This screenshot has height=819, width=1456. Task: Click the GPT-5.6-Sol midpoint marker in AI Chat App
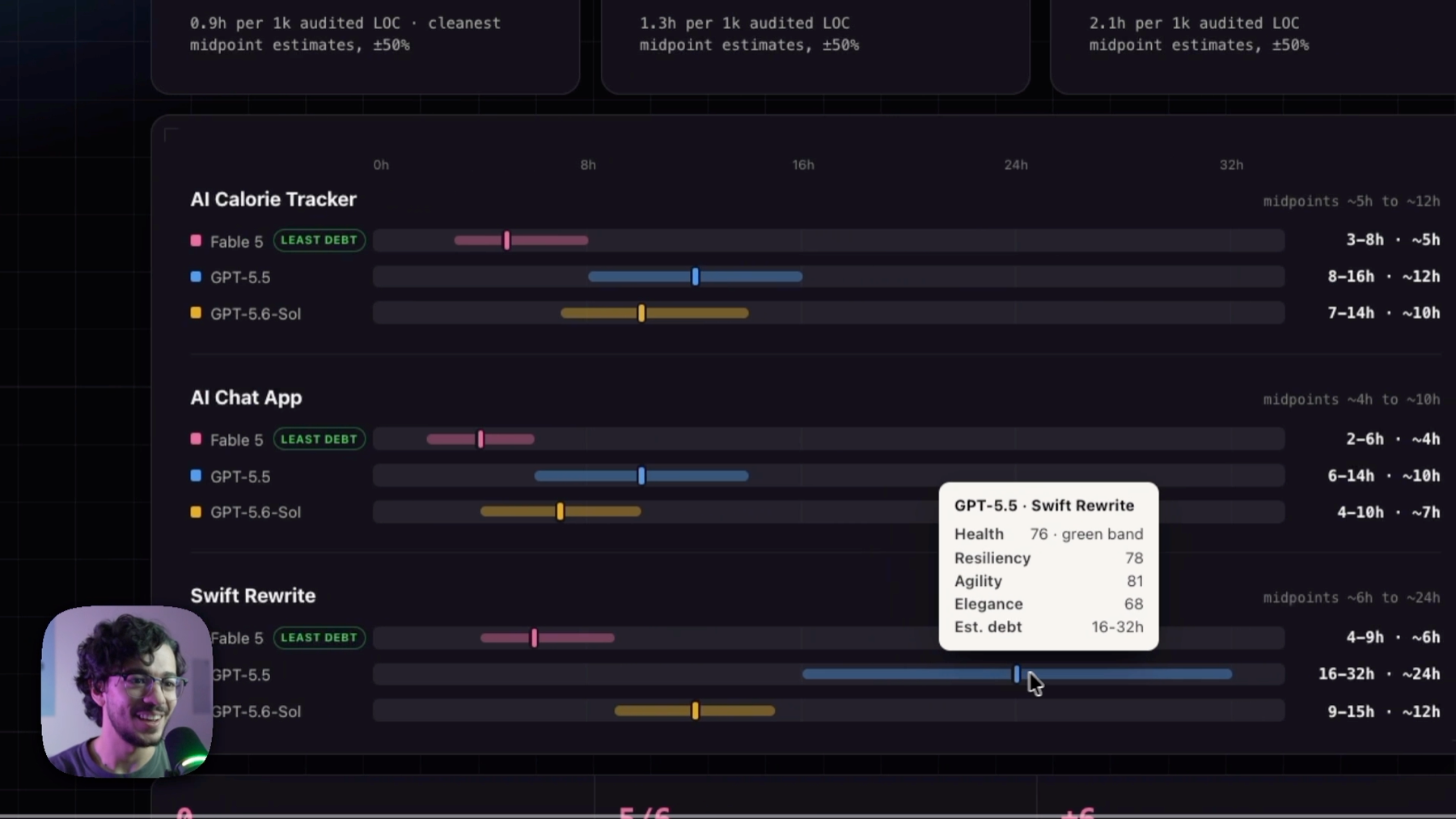click(x=560, y=511)
